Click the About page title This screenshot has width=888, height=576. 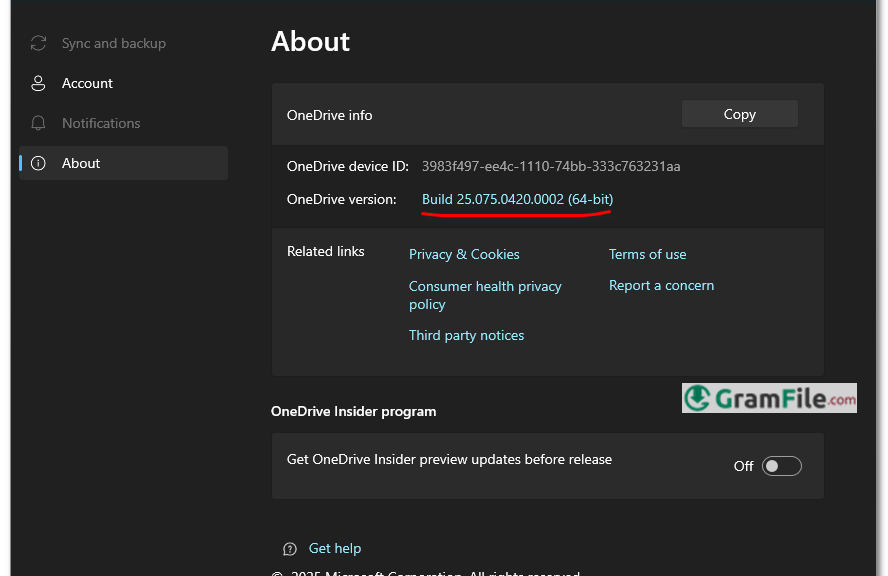tap(310, 41)
